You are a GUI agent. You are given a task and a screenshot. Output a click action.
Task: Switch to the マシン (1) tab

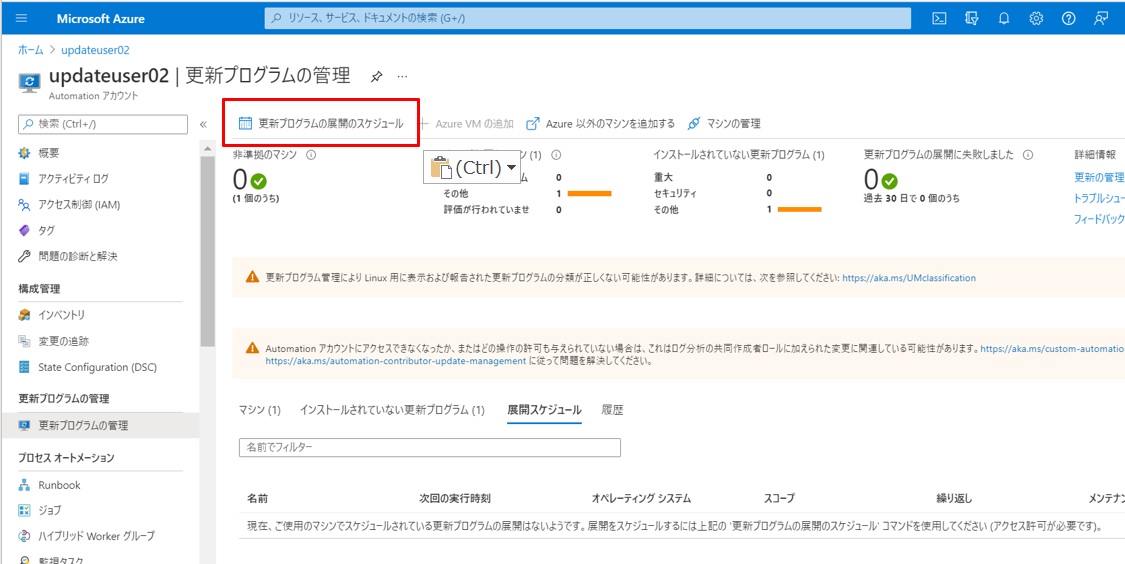point(259,410)
